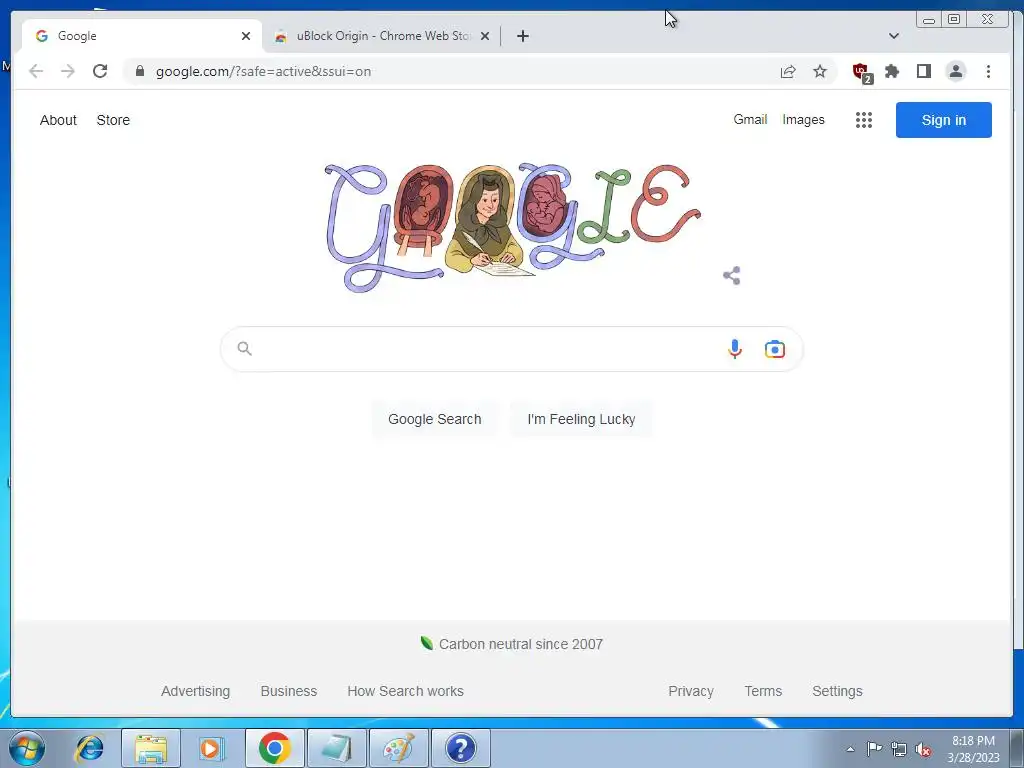Open the Chrome profile avatar
The height and width of the screenshot is (768, 1024).
click(x=956, y=71)
